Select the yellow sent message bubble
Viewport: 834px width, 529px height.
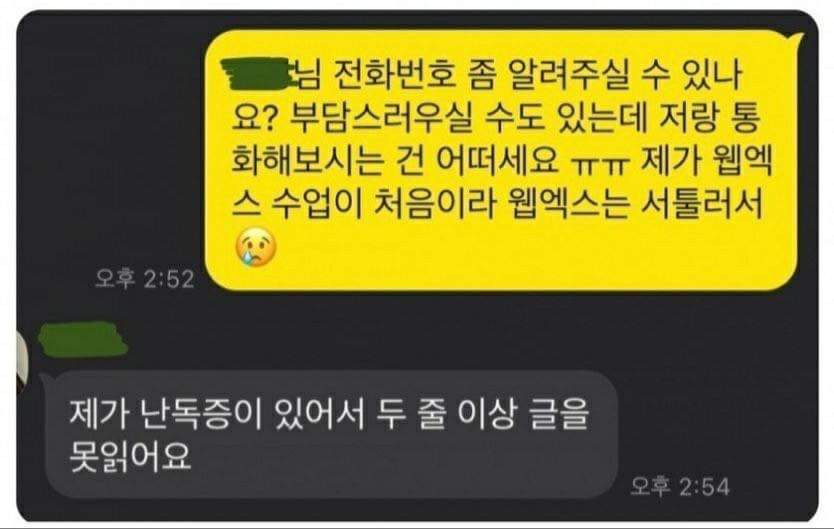pyautogui.click(x=503, y=161)
